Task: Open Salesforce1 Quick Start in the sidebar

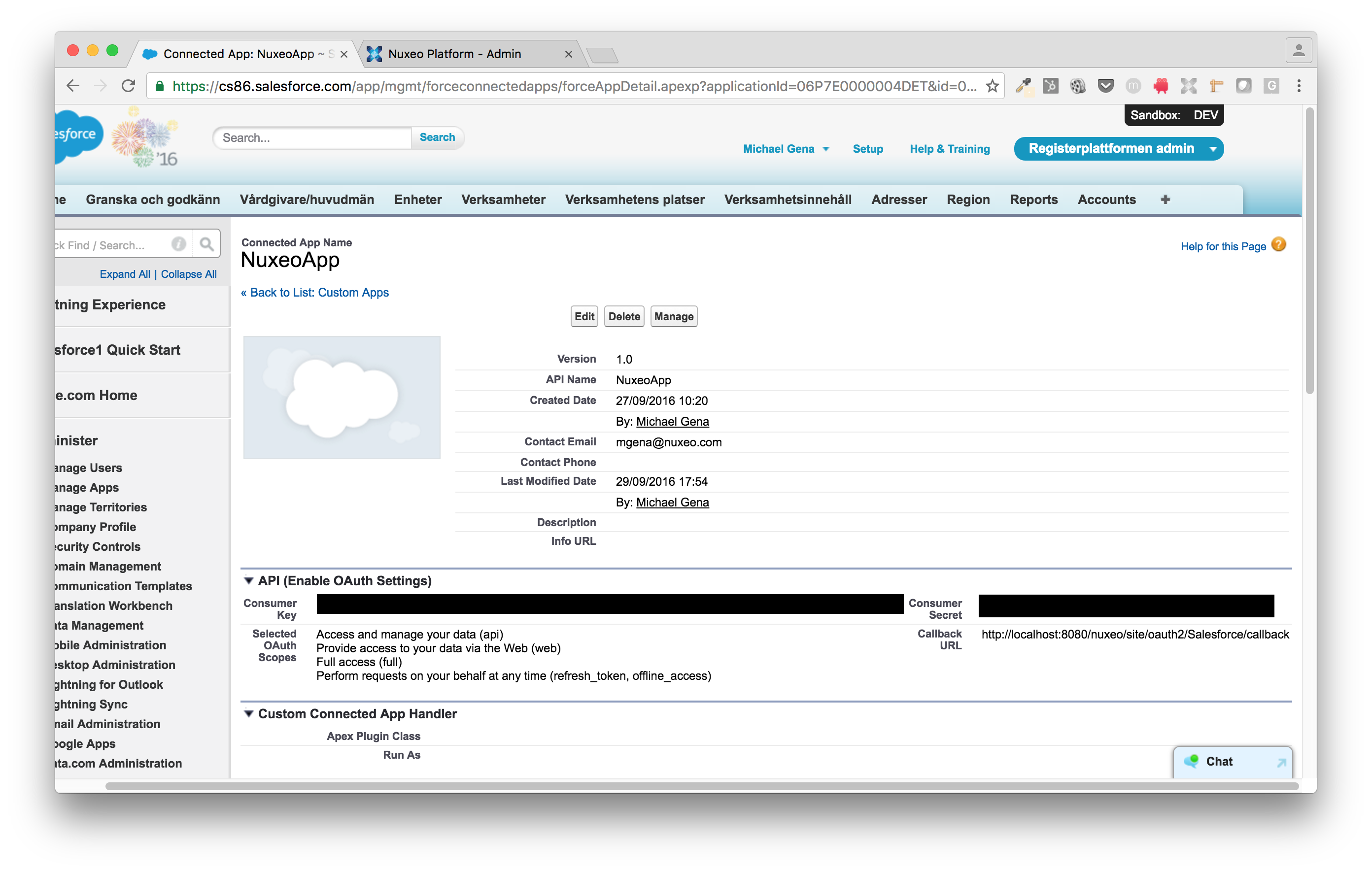Action: pyautogui.click(x=118, y=350)
